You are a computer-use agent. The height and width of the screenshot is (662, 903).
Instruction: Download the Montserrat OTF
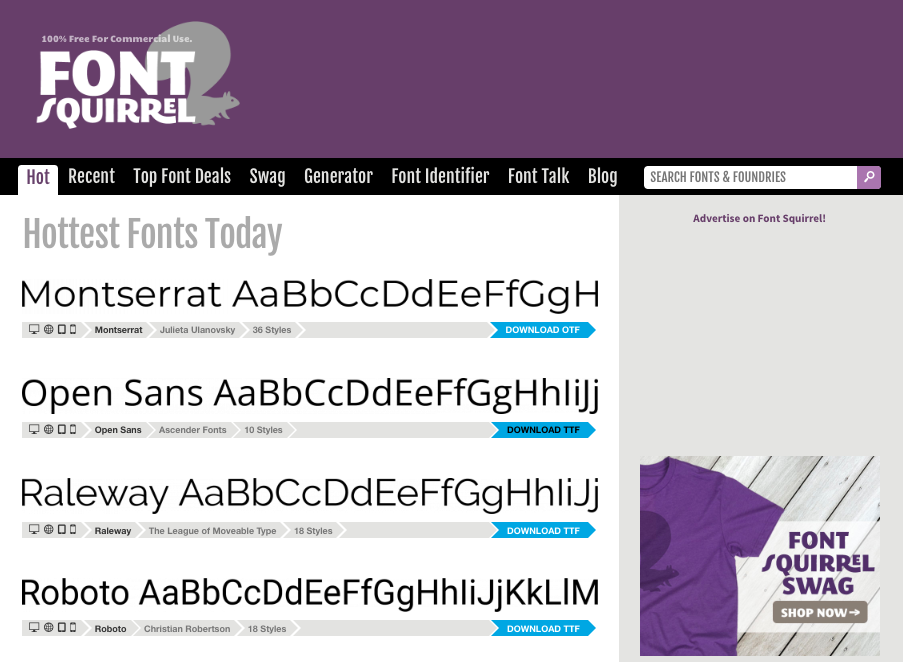(x=542, y=330)
